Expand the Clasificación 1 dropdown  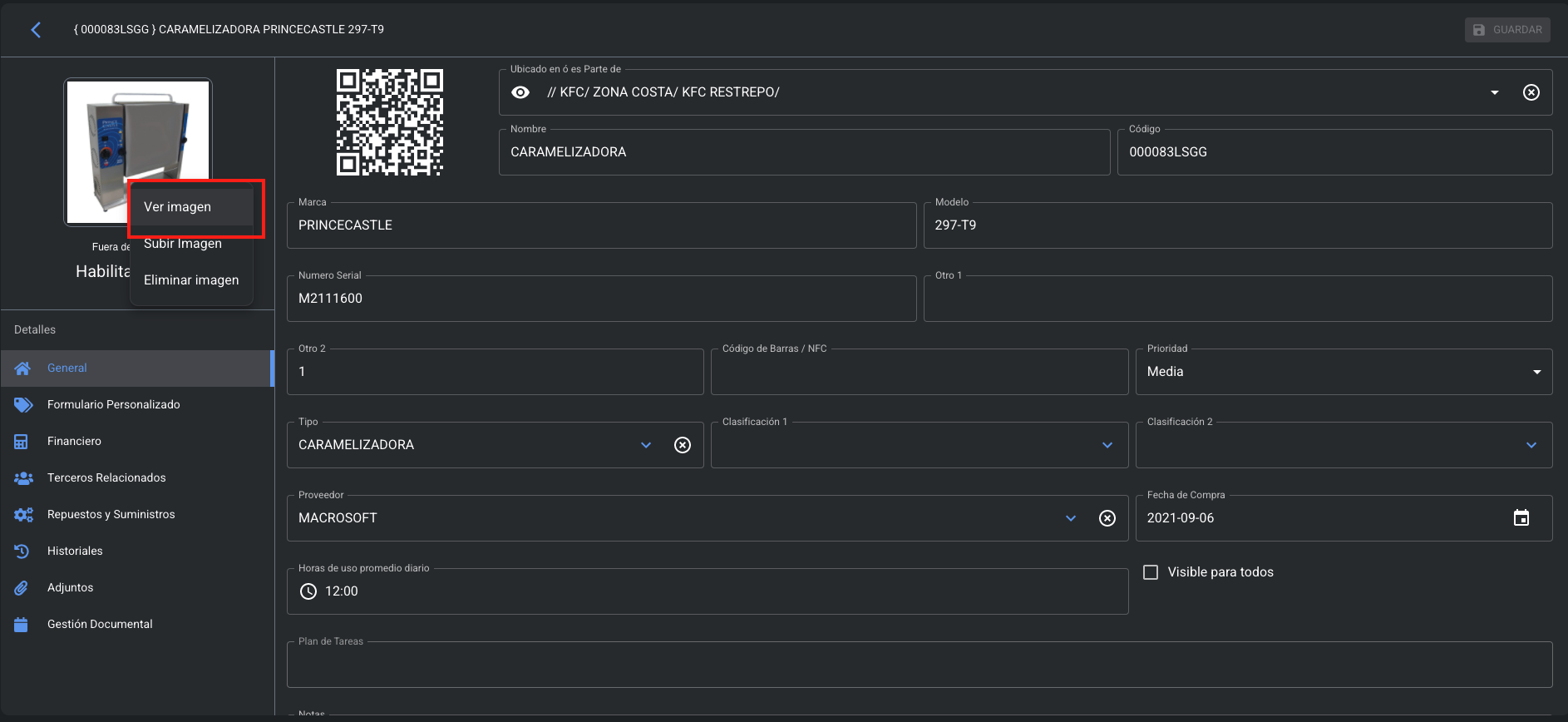(1107, 445)
